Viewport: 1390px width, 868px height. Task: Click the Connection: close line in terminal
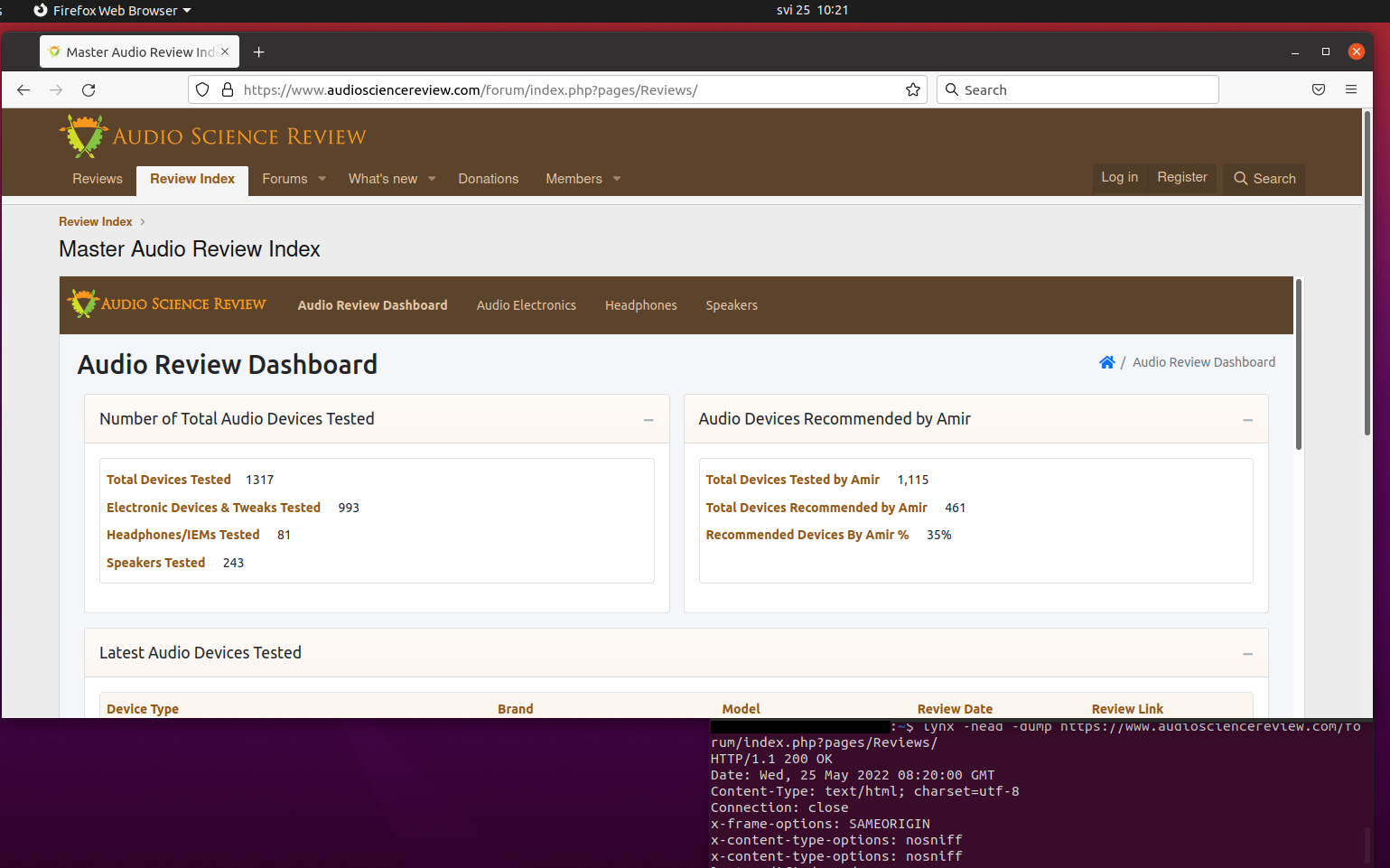779,808
